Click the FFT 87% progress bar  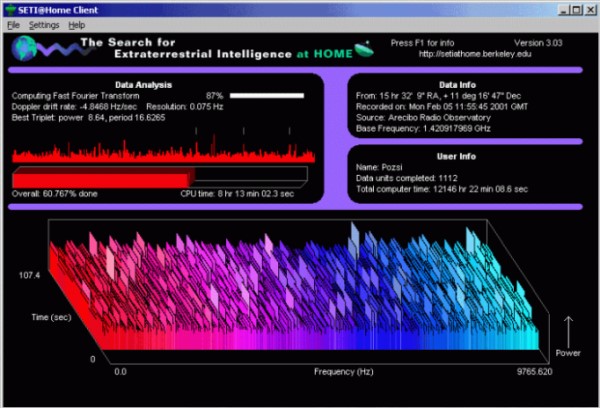click(267, 96)
